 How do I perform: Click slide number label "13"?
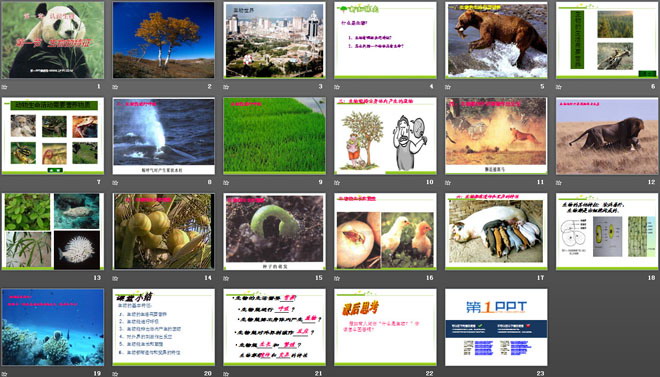click(x=97, y=278)
